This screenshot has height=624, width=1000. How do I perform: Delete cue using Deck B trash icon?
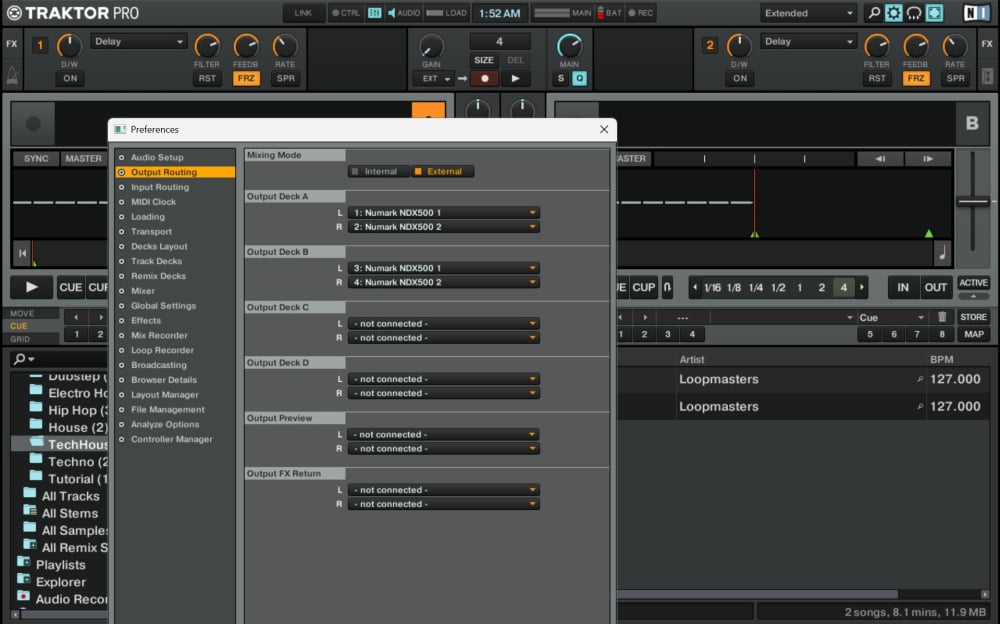point(942,317)
